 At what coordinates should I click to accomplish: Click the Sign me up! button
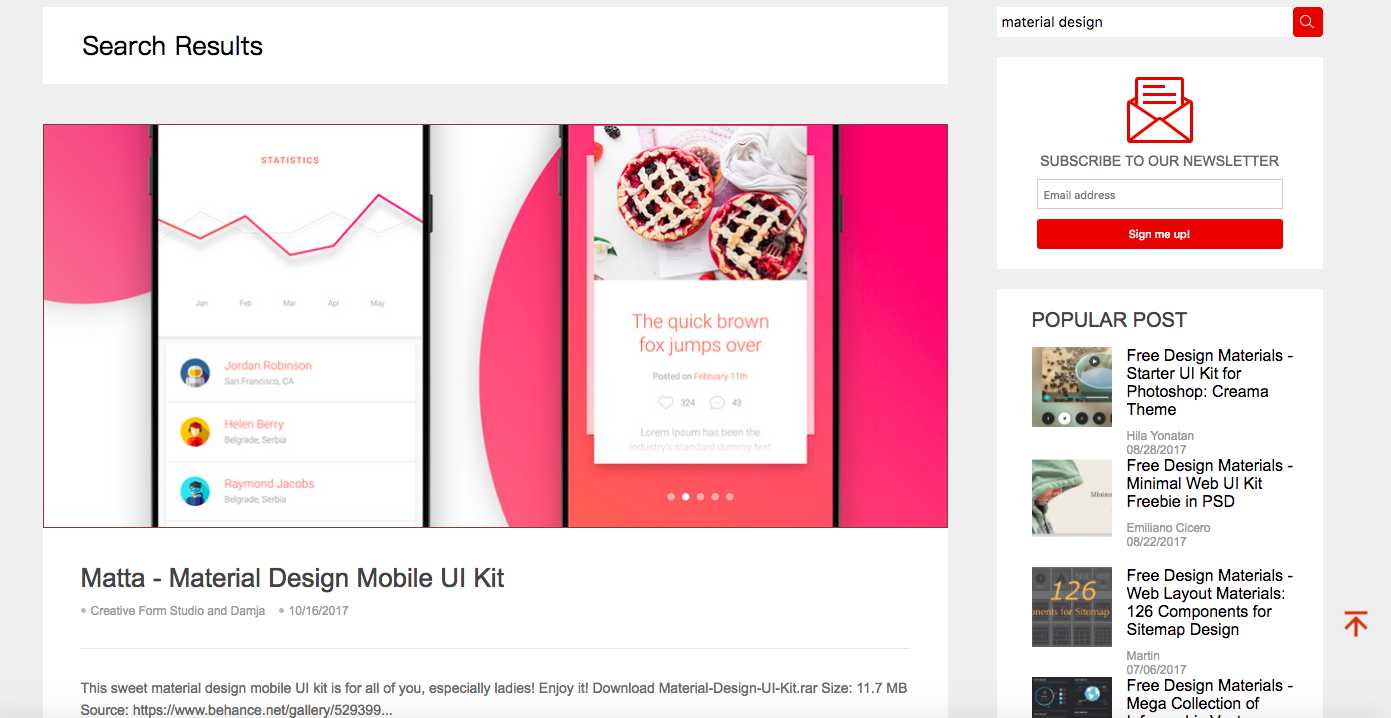coord(1160,234)
